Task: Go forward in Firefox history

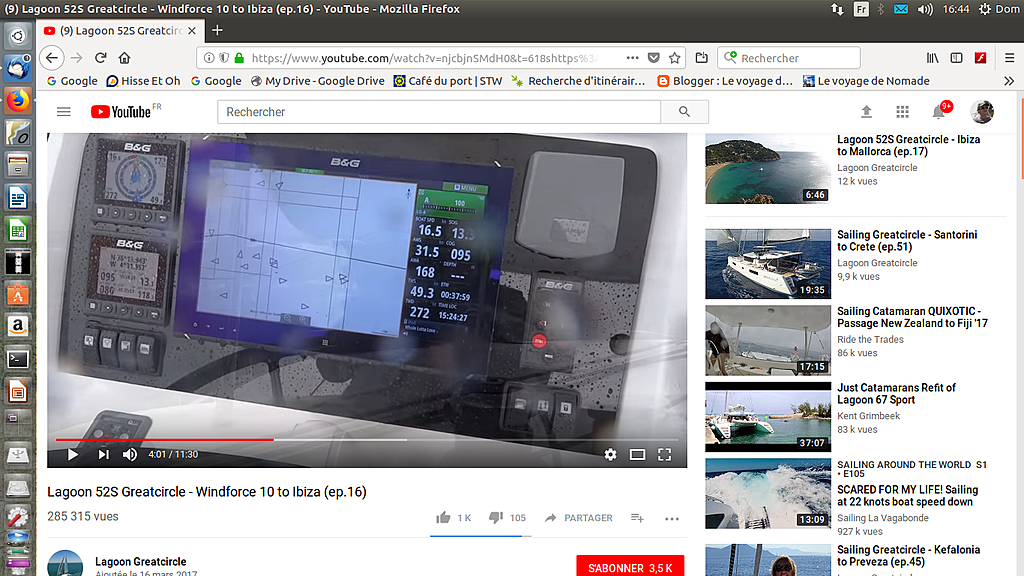Action: coord(76,57)
